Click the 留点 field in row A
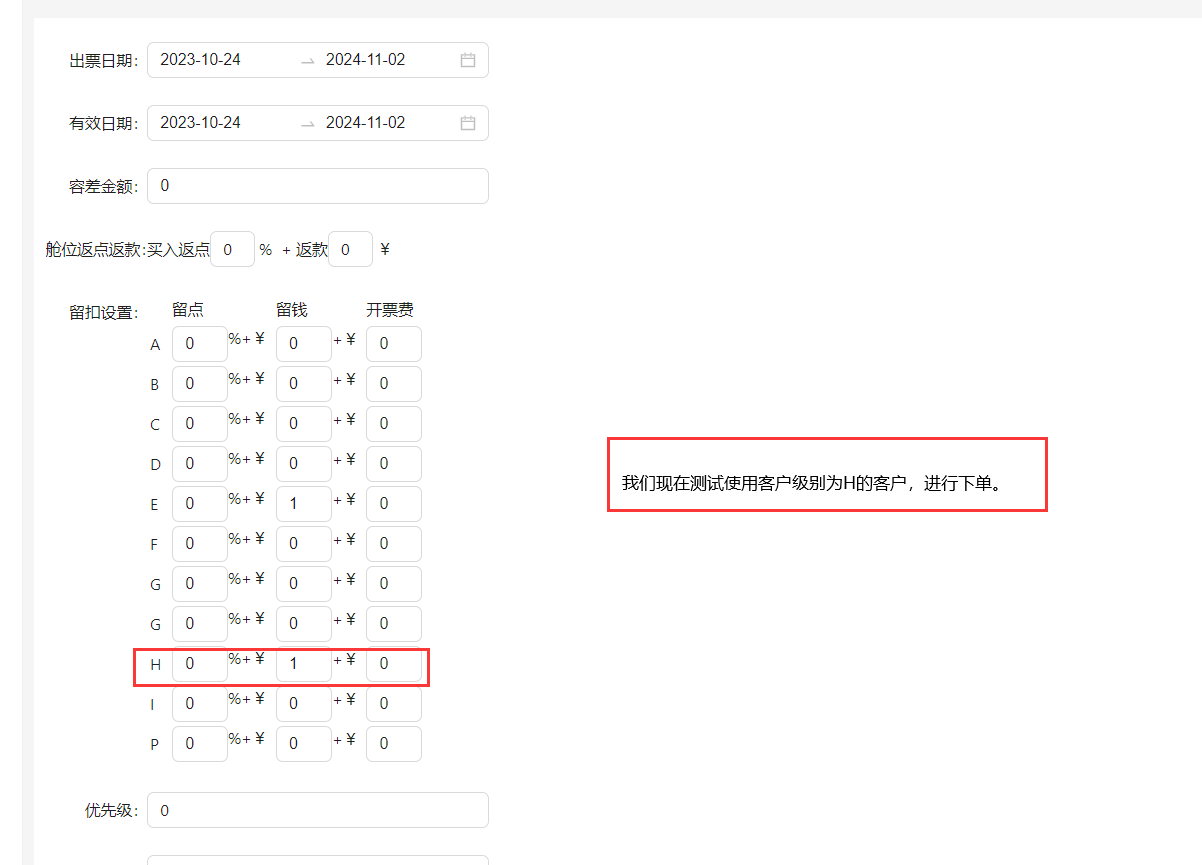Viewport: 1202px width, 865px height. click(200, 344)
